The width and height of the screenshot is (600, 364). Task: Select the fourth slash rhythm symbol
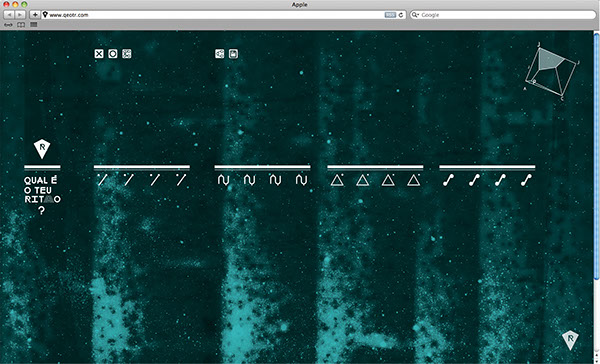tap(181, 180)
